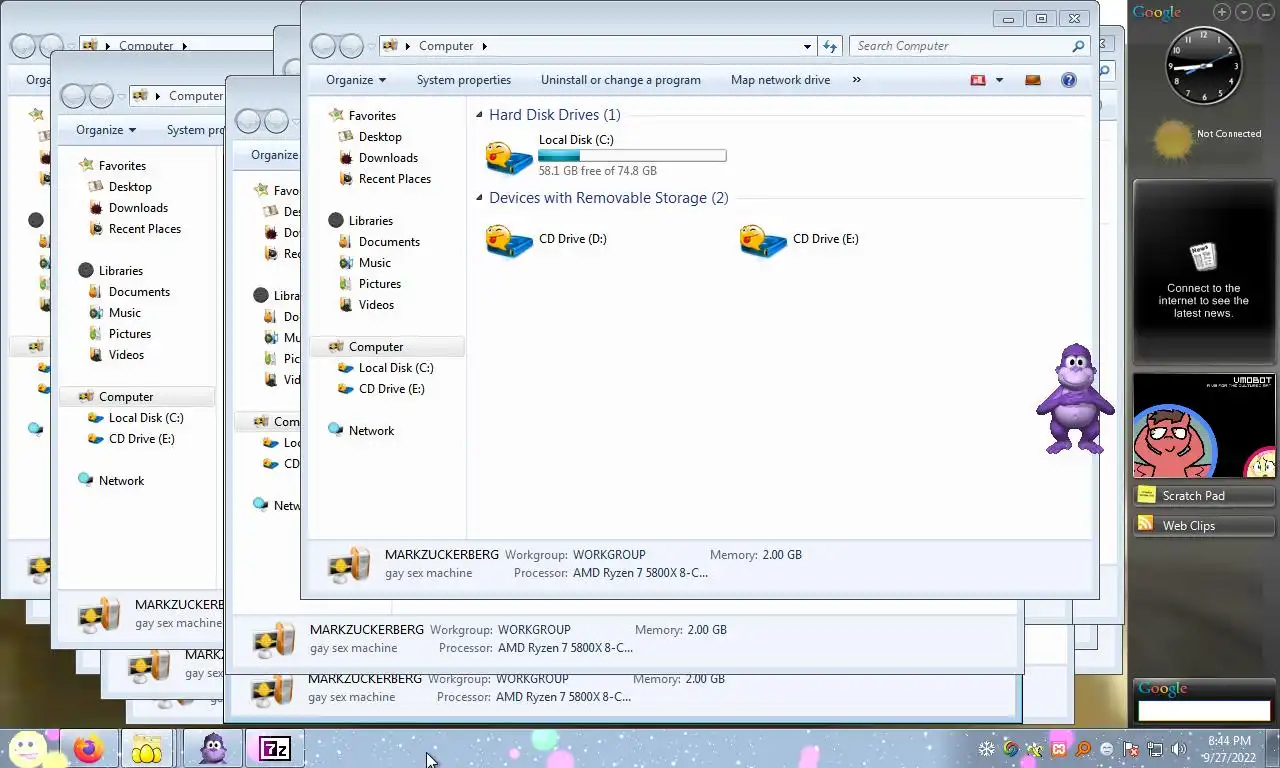Open the view options dropdown arrow
This screenshot has width=1280, height=768.
999,80
